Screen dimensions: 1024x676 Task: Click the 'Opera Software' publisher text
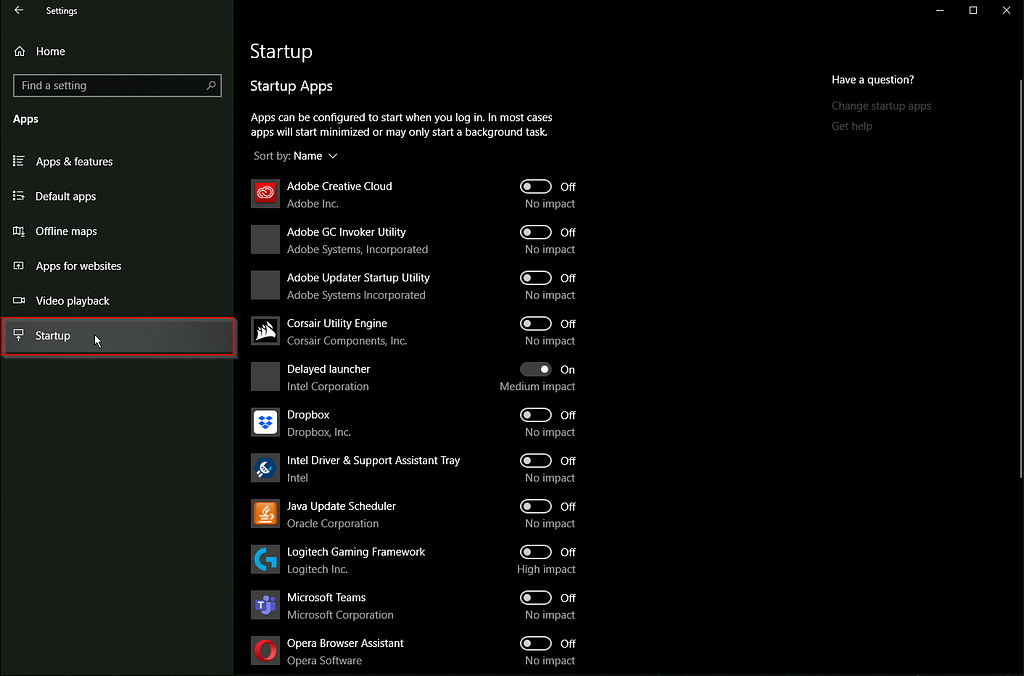(x=324, y=661)
